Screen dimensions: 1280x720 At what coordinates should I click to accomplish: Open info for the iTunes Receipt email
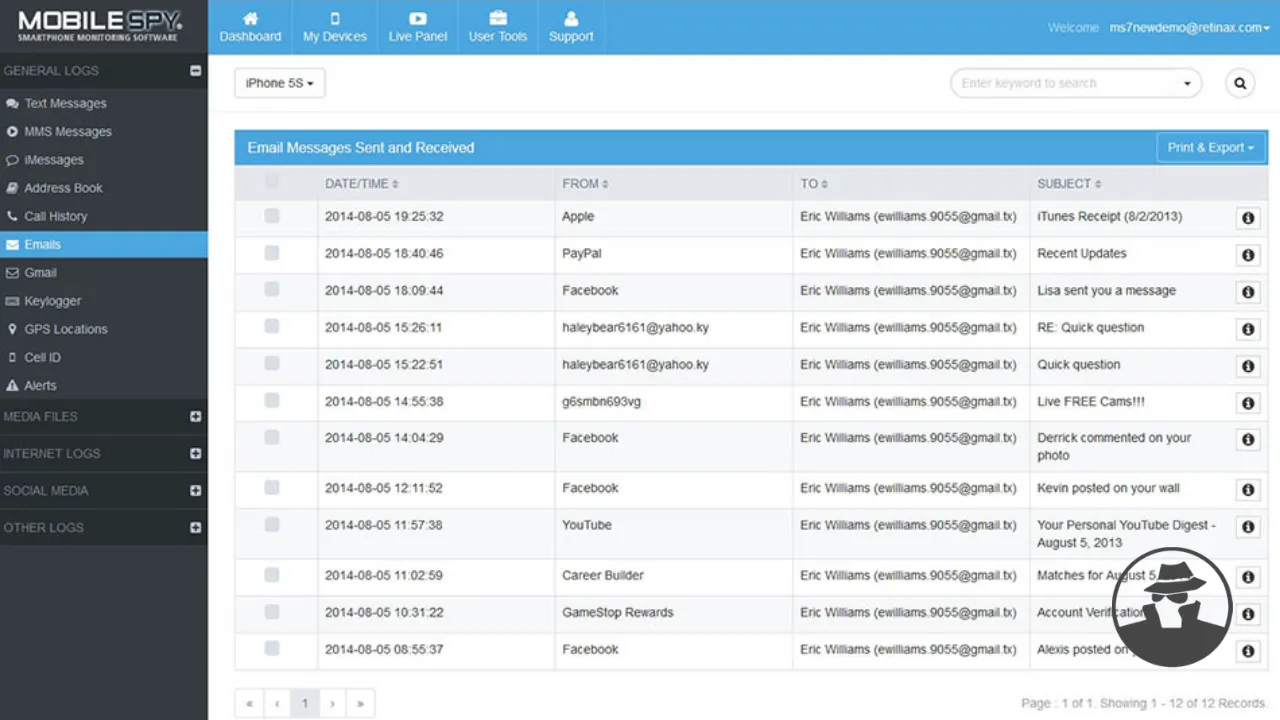click(1247, 218)
